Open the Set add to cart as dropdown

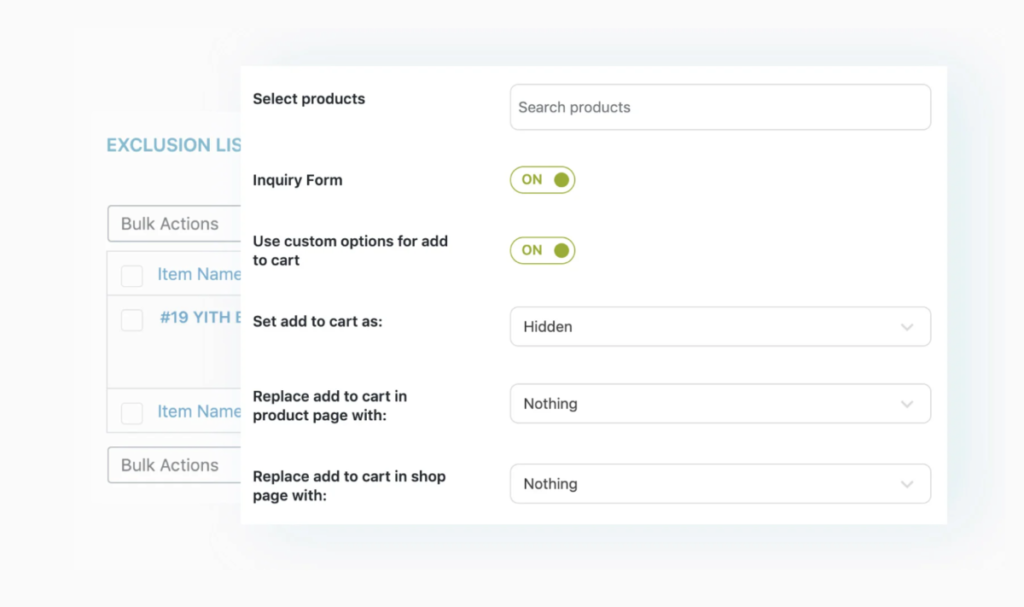coord(719,327)
